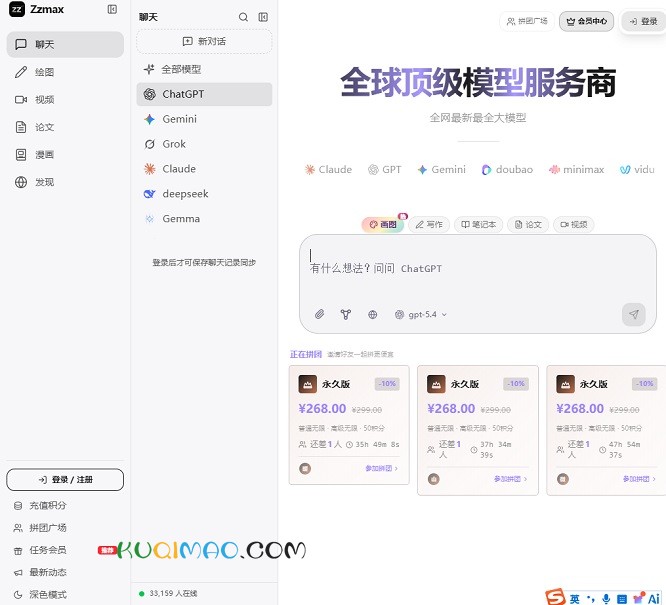Image resolution: width=666 pixels, height=605 pixels.
Task: Select Gemma in the model list
Action: 204,219
